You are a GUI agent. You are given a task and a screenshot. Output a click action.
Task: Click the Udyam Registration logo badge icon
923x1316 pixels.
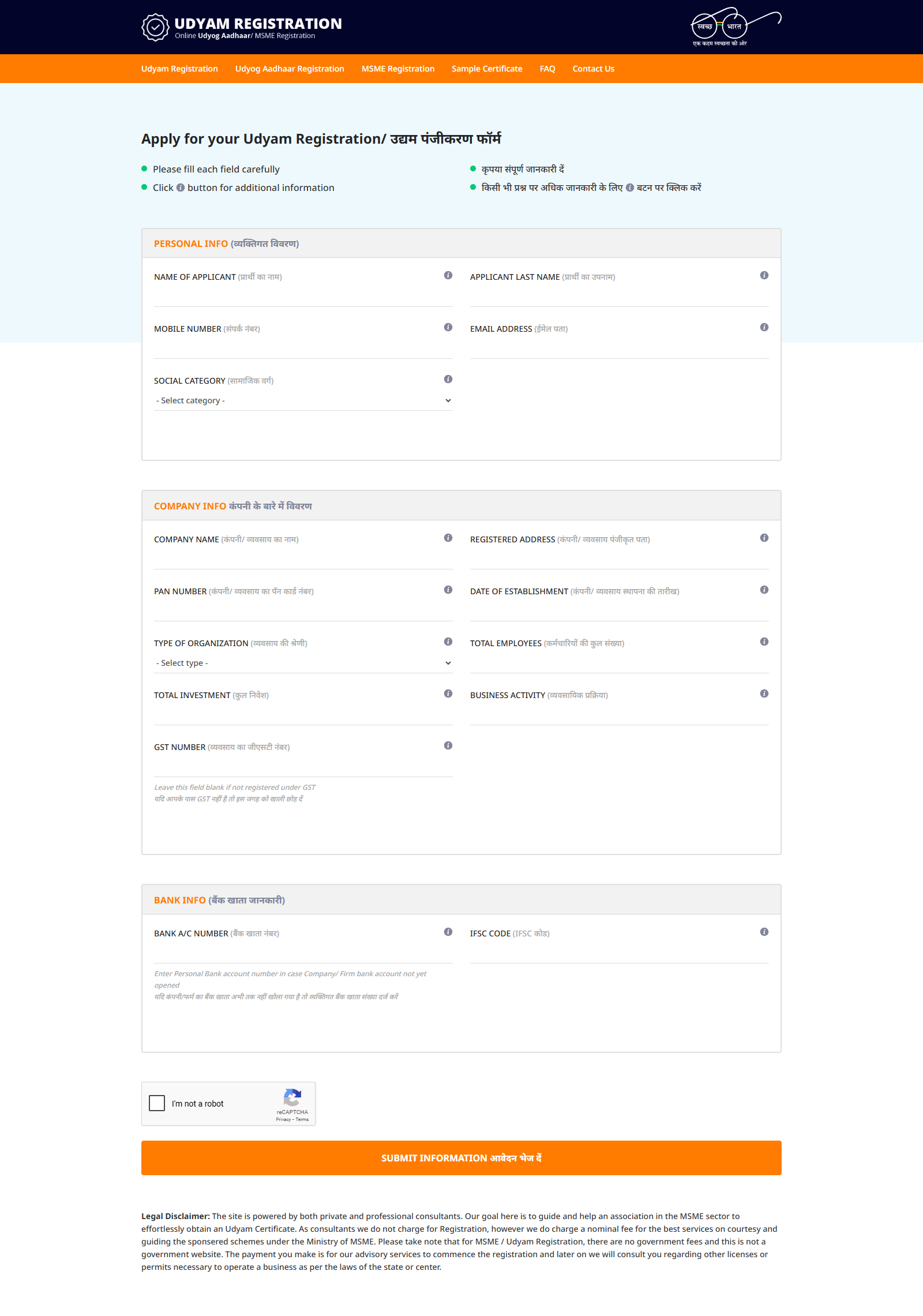coord(155,27)
